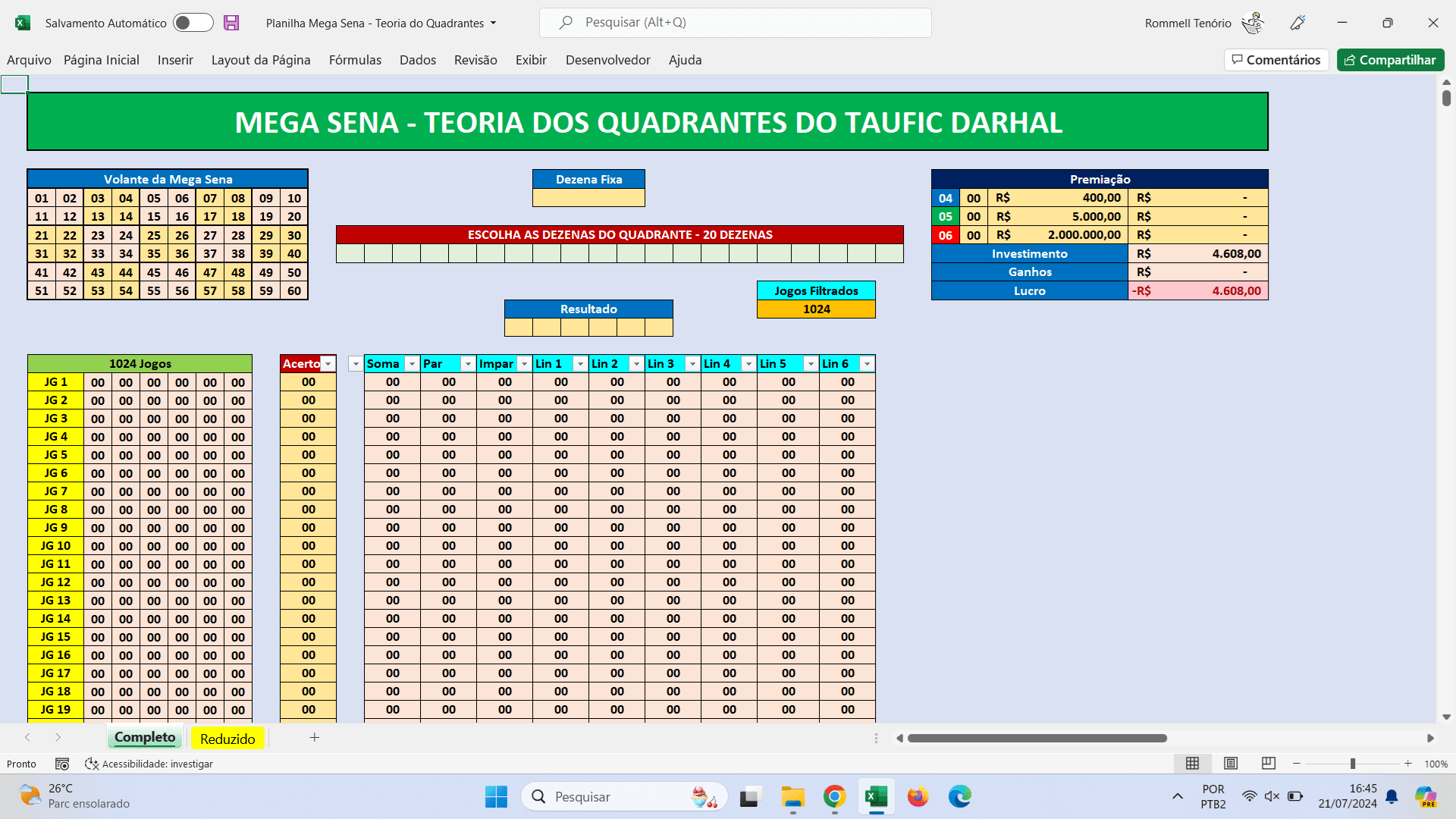Click the zoom in plus button
Image resolution: width=1456 pixels, height=819 pixels.
pos(1408,764)
